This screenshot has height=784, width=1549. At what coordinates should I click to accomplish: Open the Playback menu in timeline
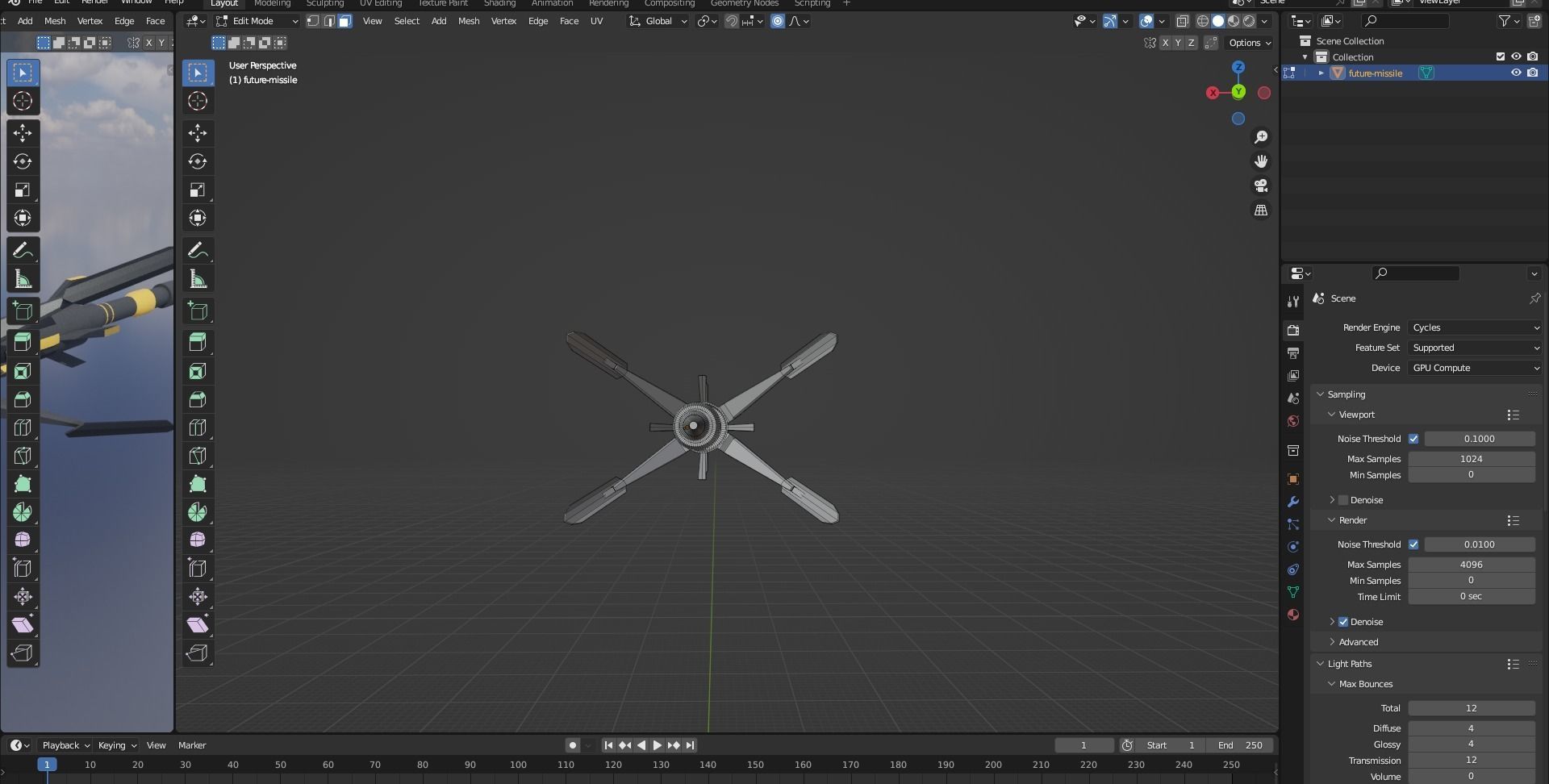(66, 745)
